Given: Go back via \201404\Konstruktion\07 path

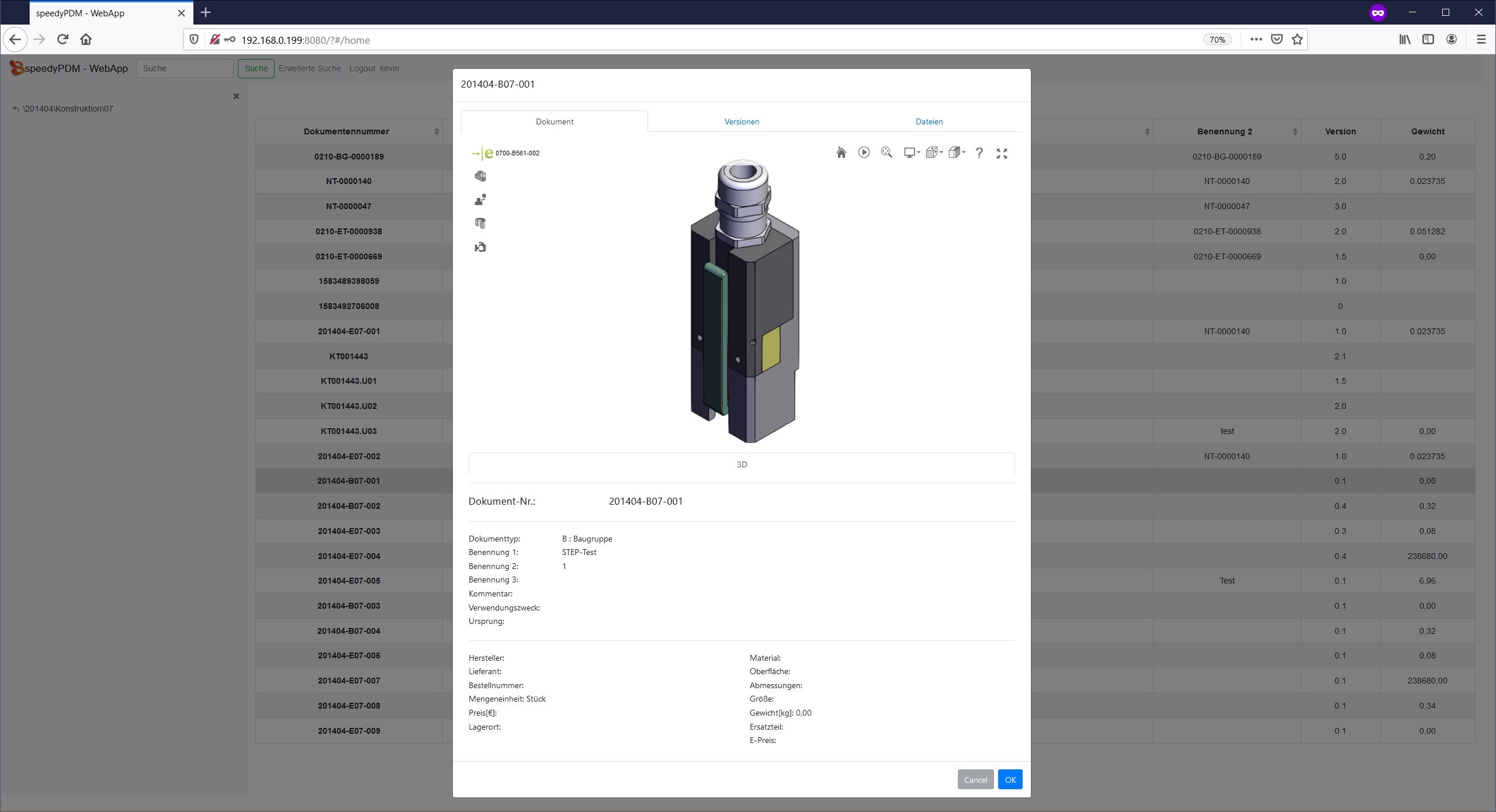Looking at the screenshot, I should coord(64,109).
